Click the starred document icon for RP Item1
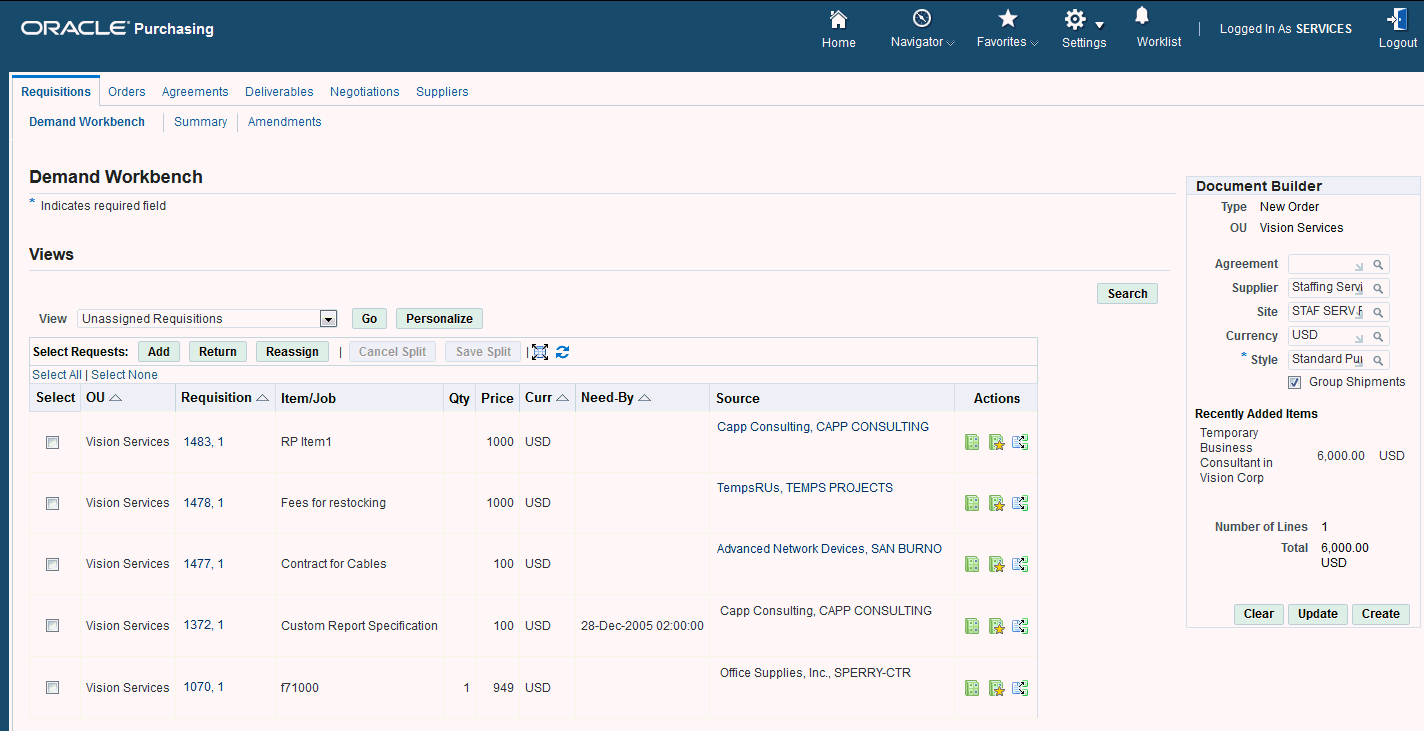The width and height of the screenshot is (1424, 731). (x=996, y=442)
